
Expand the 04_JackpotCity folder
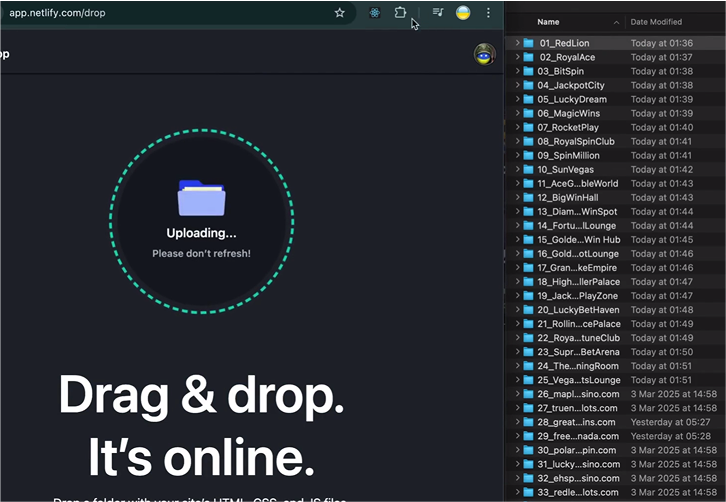point(517,85)
